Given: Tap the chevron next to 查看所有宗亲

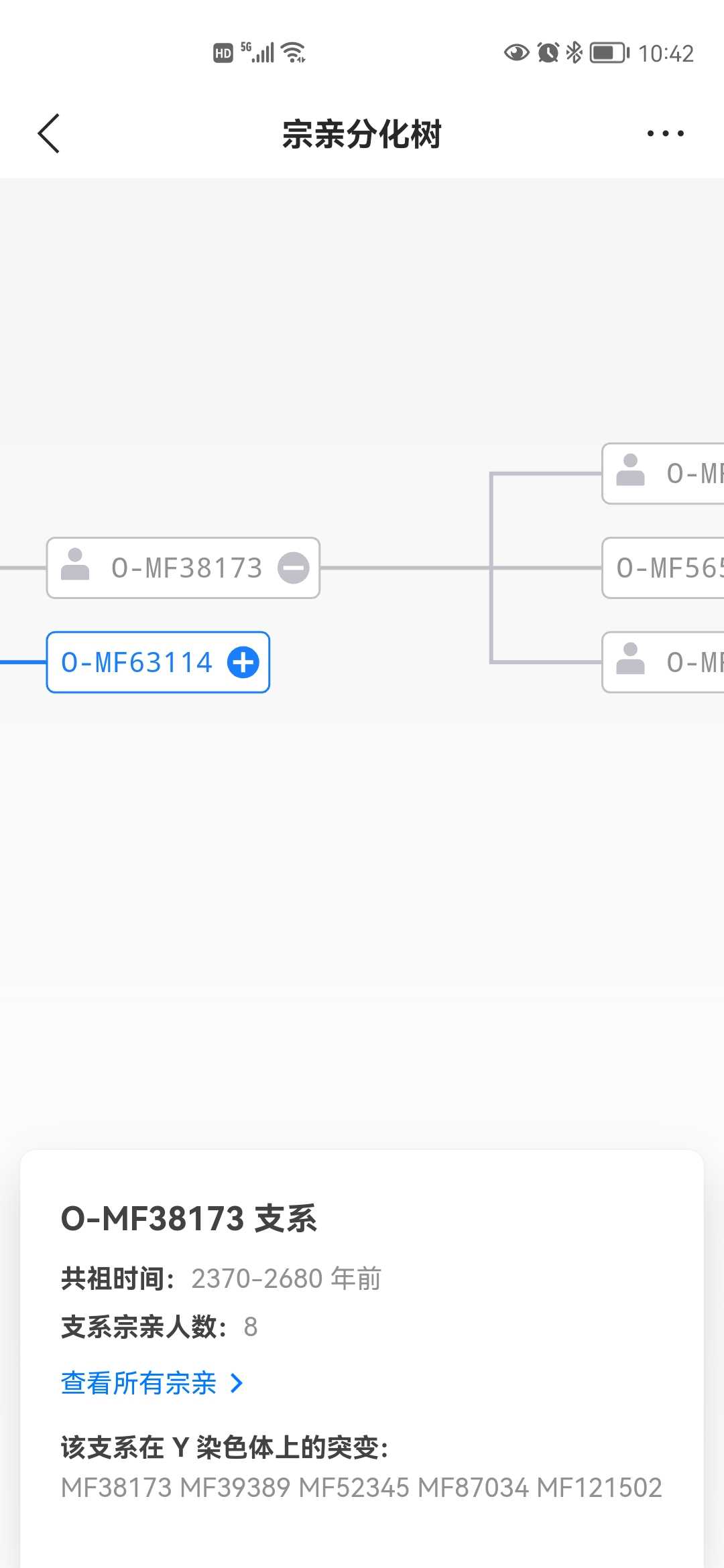Looking at the screenshot, I should [236, 1383].
